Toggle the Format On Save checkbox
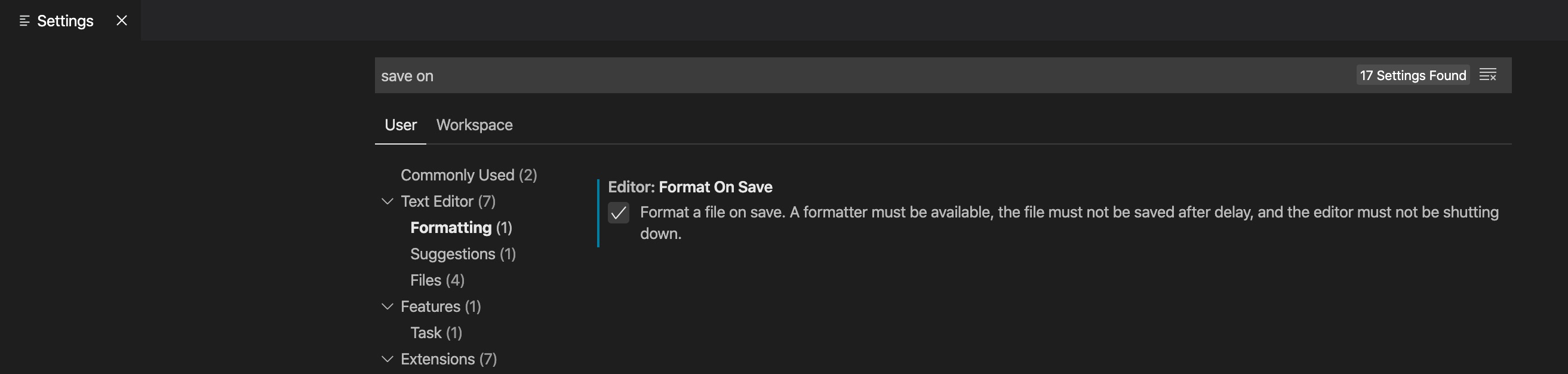1568x374 pixels. [x=619, y=213]
